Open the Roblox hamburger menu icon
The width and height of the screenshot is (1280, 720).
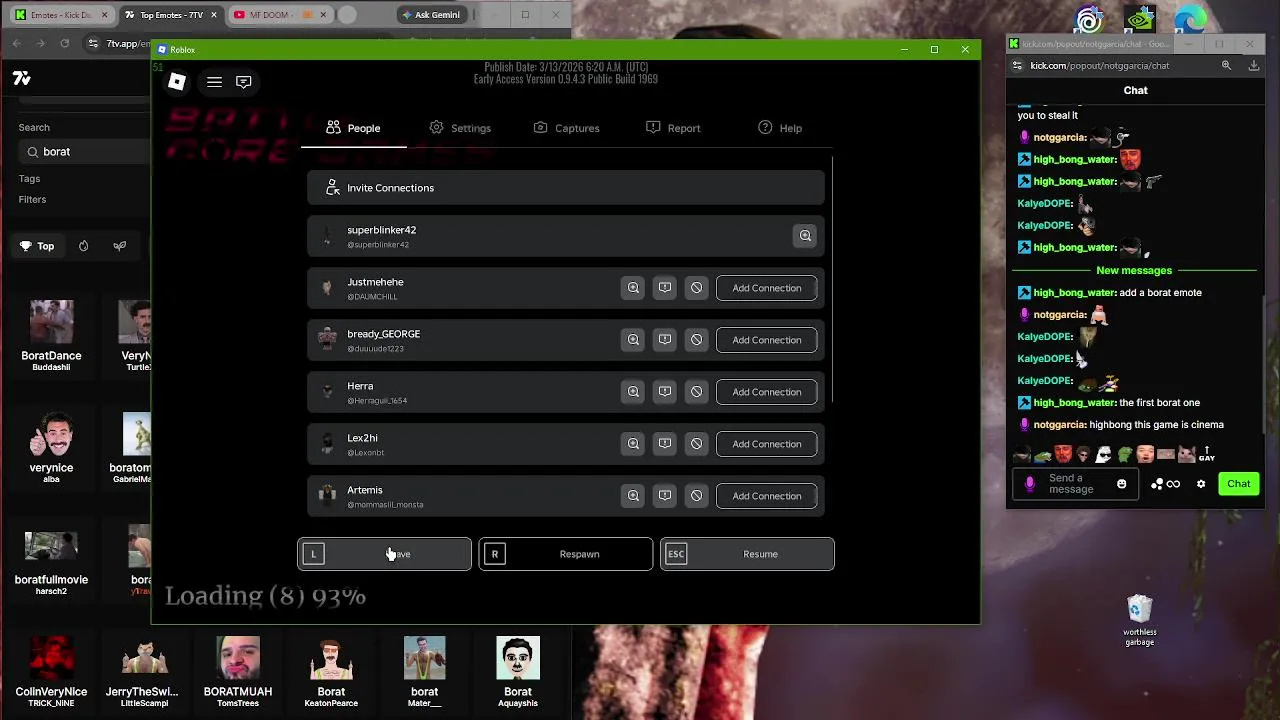(214, 82)
